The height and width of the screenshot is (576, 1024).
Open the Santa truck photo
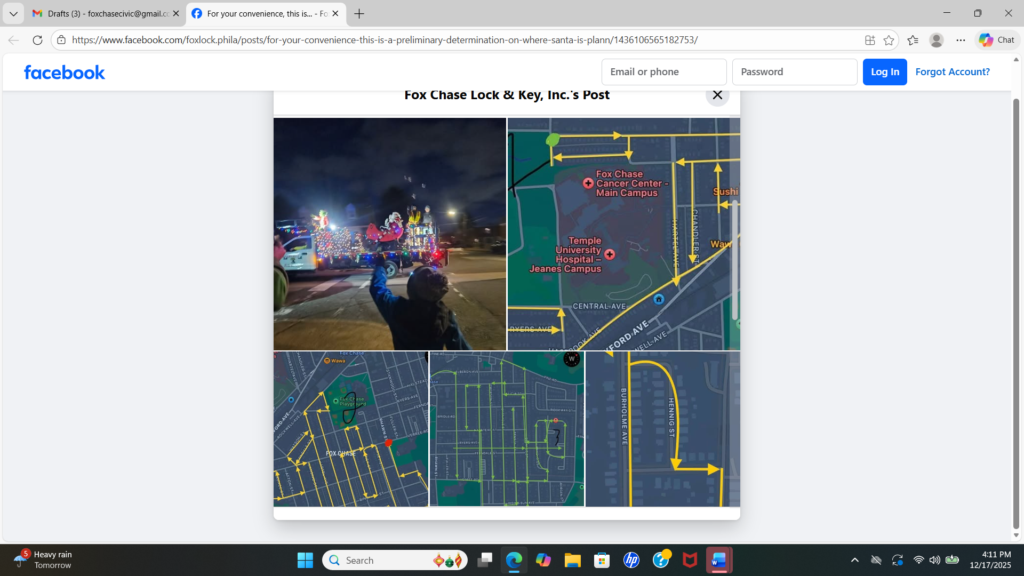(x=390, y=234)
